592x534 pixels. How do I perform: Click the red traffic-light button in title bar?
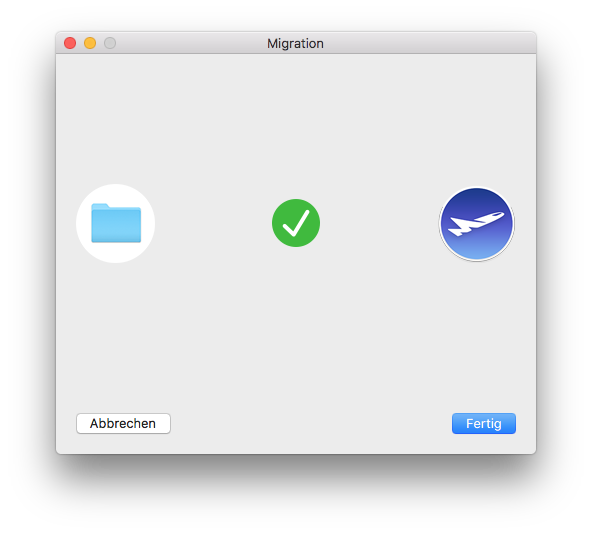(x=70, y=43)
